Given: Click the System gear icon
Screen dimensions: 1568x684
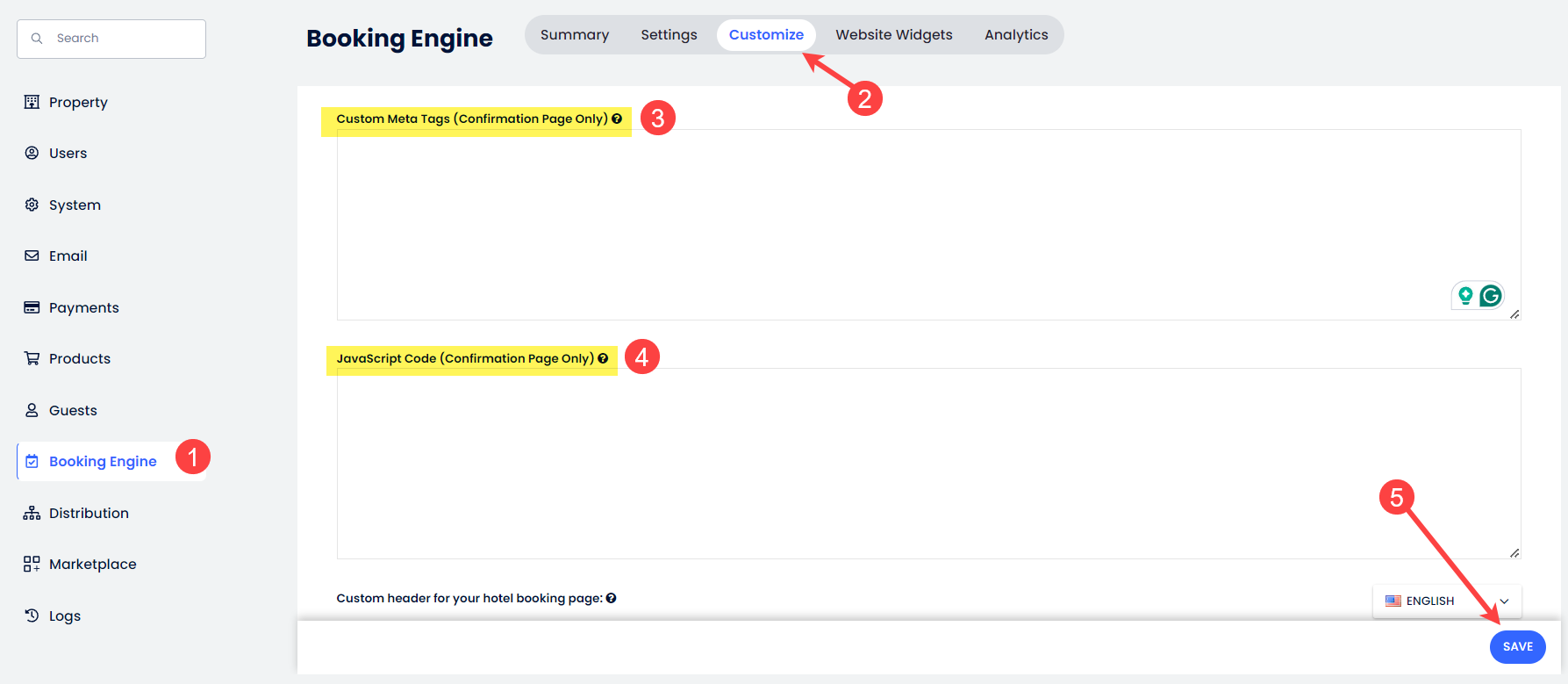Looking at the screenshot, I should [32, 205].
